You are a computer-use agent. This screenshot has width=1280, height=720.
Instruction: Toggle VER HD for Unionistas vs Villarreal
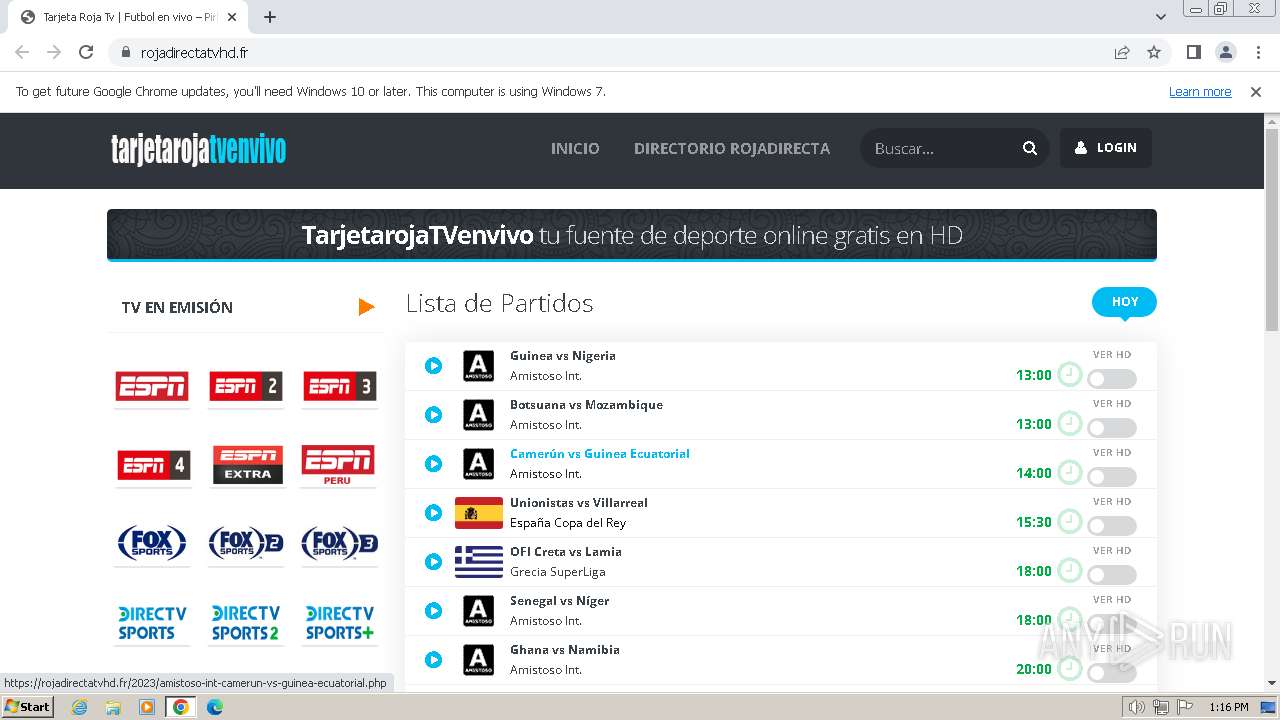click(x=1112, y=526)
